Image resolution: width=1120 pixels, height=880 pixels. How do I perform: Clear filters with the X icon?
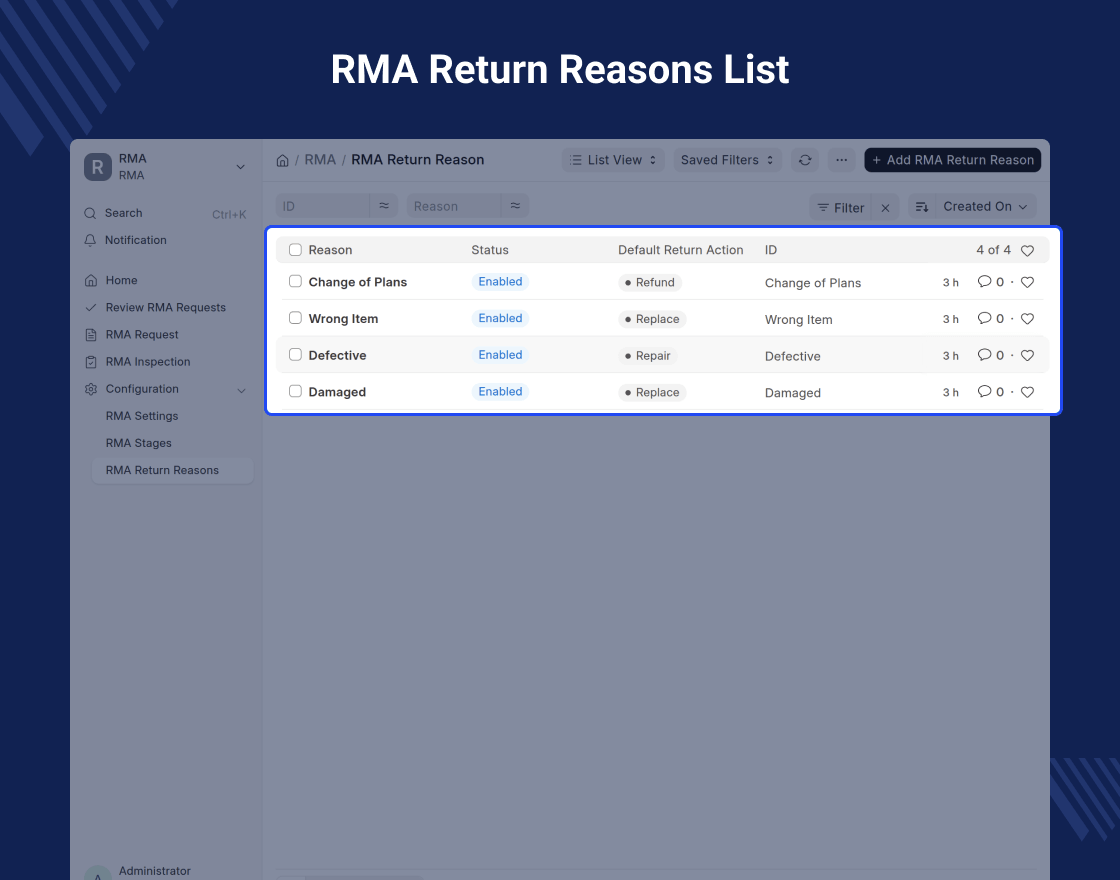(885, 208)
